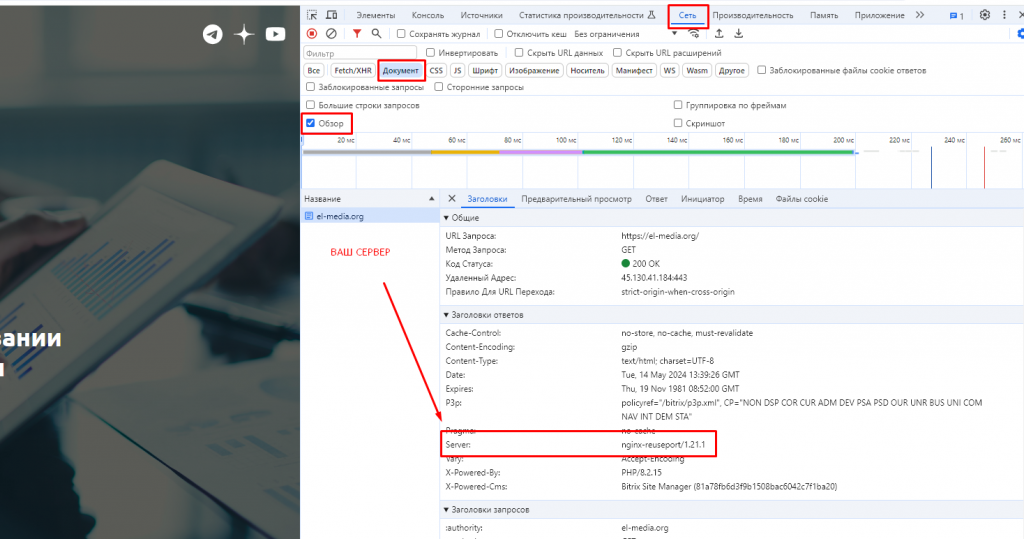This screenshot has height=539, width=1024.
Task: Open the network search magnifier icon
Action: tap(376, 33)
